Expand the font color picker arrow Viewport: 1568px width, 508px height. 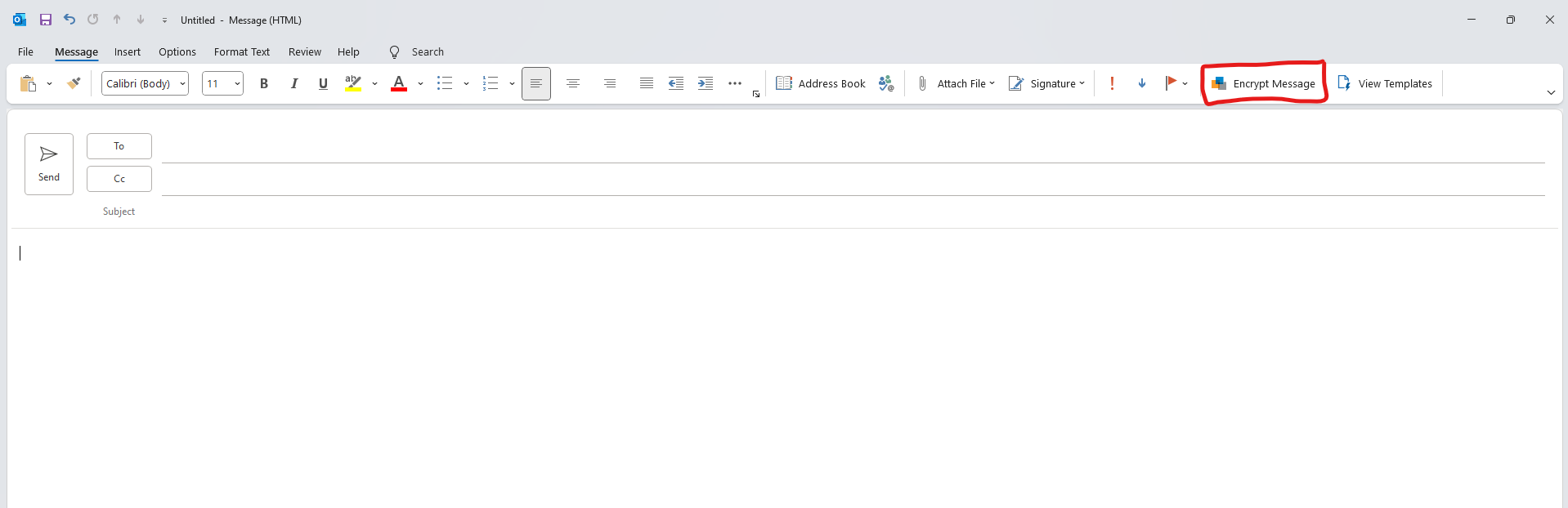coord(420,83)
